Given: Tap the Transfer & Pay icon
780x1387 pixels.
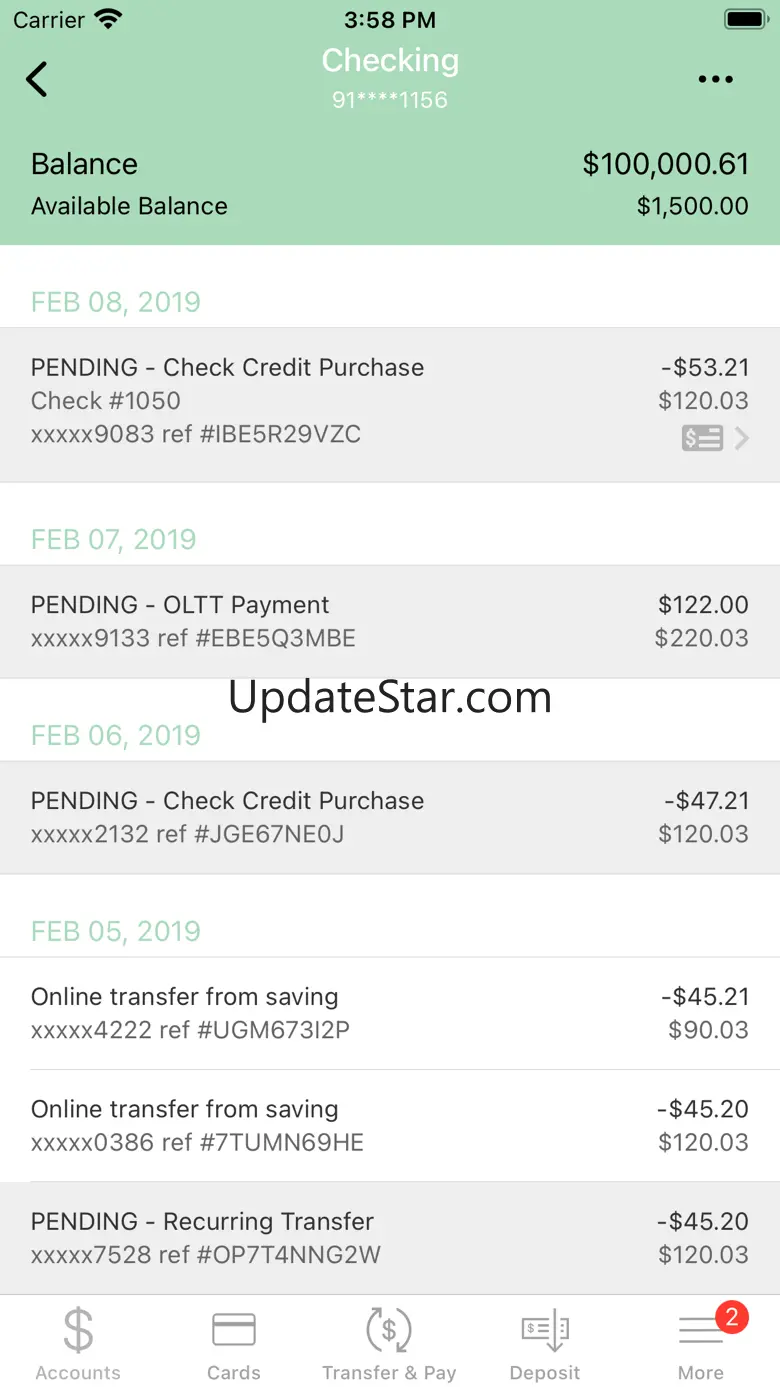Looking at the screenshot, I should coord(389,1330).
